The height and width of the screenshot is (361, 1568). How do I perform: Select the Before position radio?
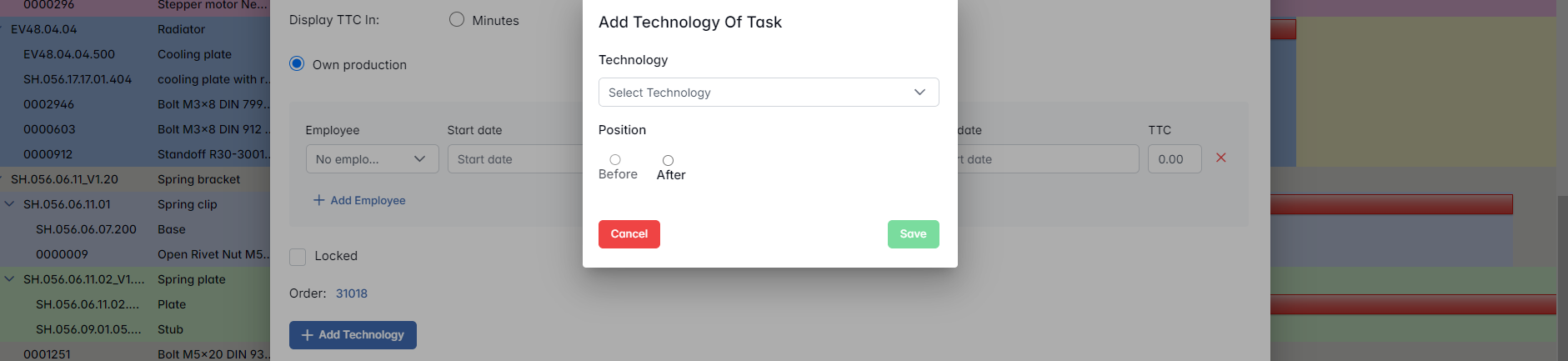coord(615,160)
